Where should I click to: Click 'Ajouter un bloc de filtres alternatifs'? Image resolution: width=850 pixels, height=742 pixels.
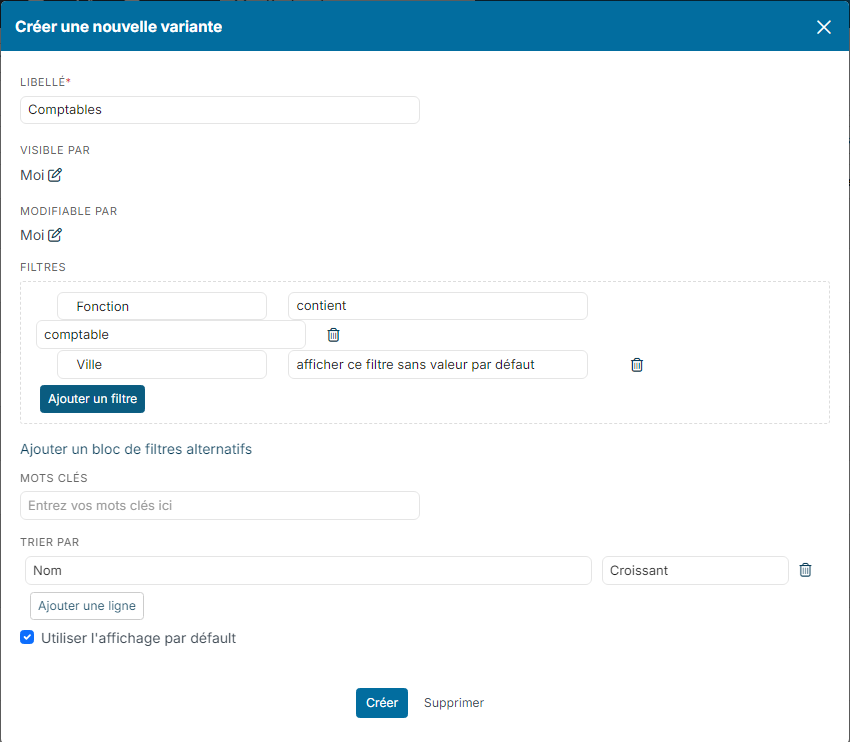tap(136, 449)
